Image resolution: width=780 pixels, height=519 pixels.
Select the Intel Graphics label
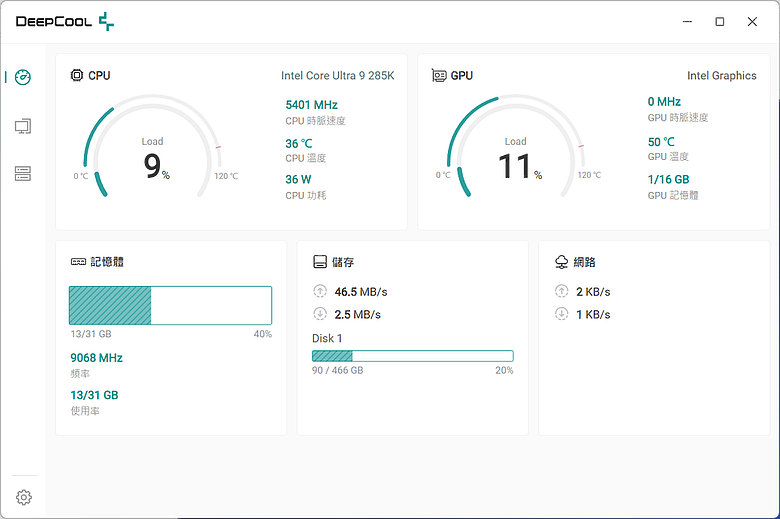point(721,76)
